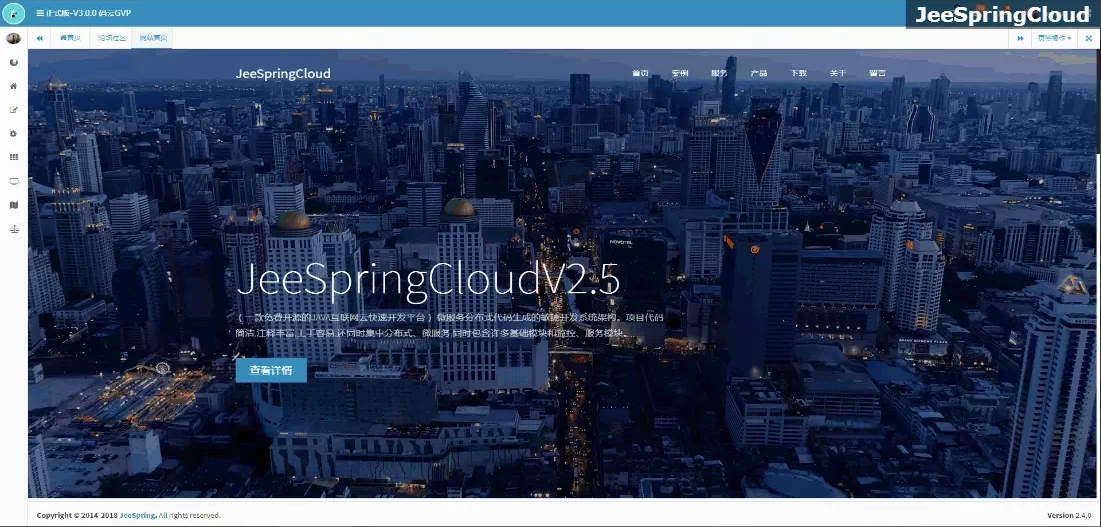Open the 产品 products navigation link

pos(759,74)
